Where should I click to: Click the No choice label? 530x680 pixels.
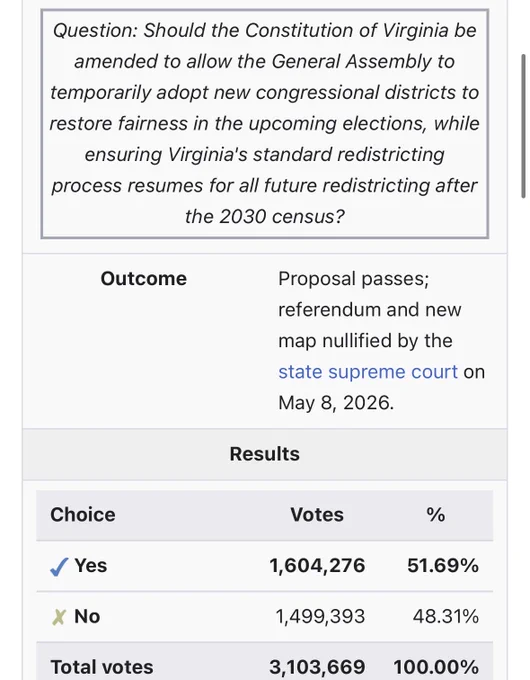pyautogui.click(x=87, y=616)
